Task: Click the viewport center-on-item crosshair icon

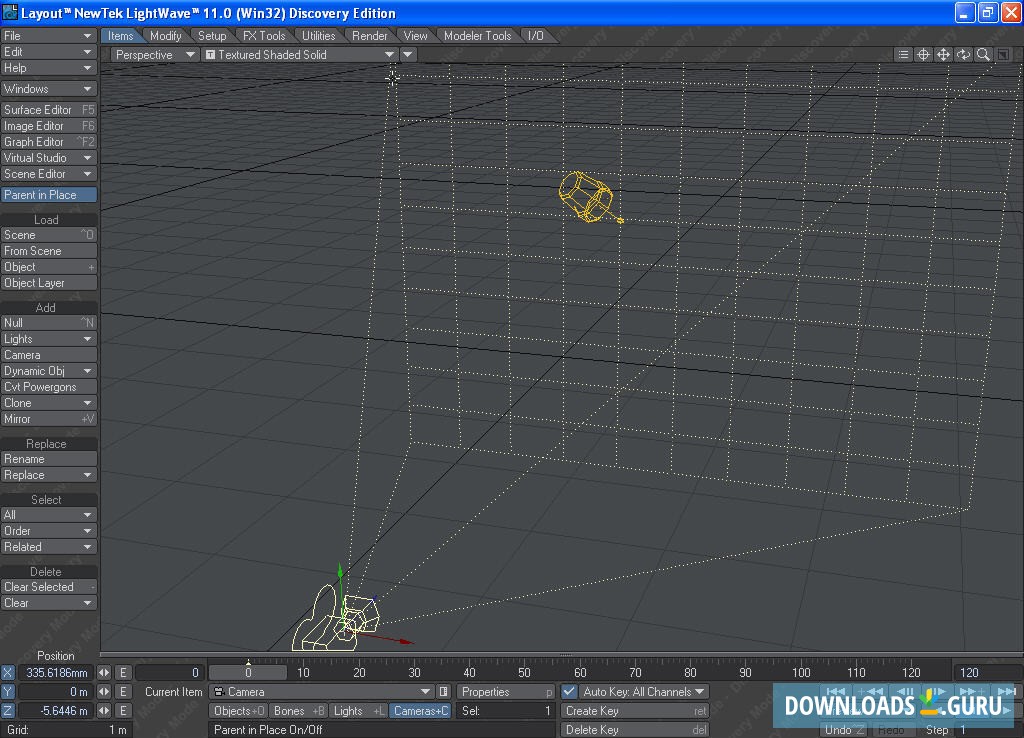Action: coord(924,55)
